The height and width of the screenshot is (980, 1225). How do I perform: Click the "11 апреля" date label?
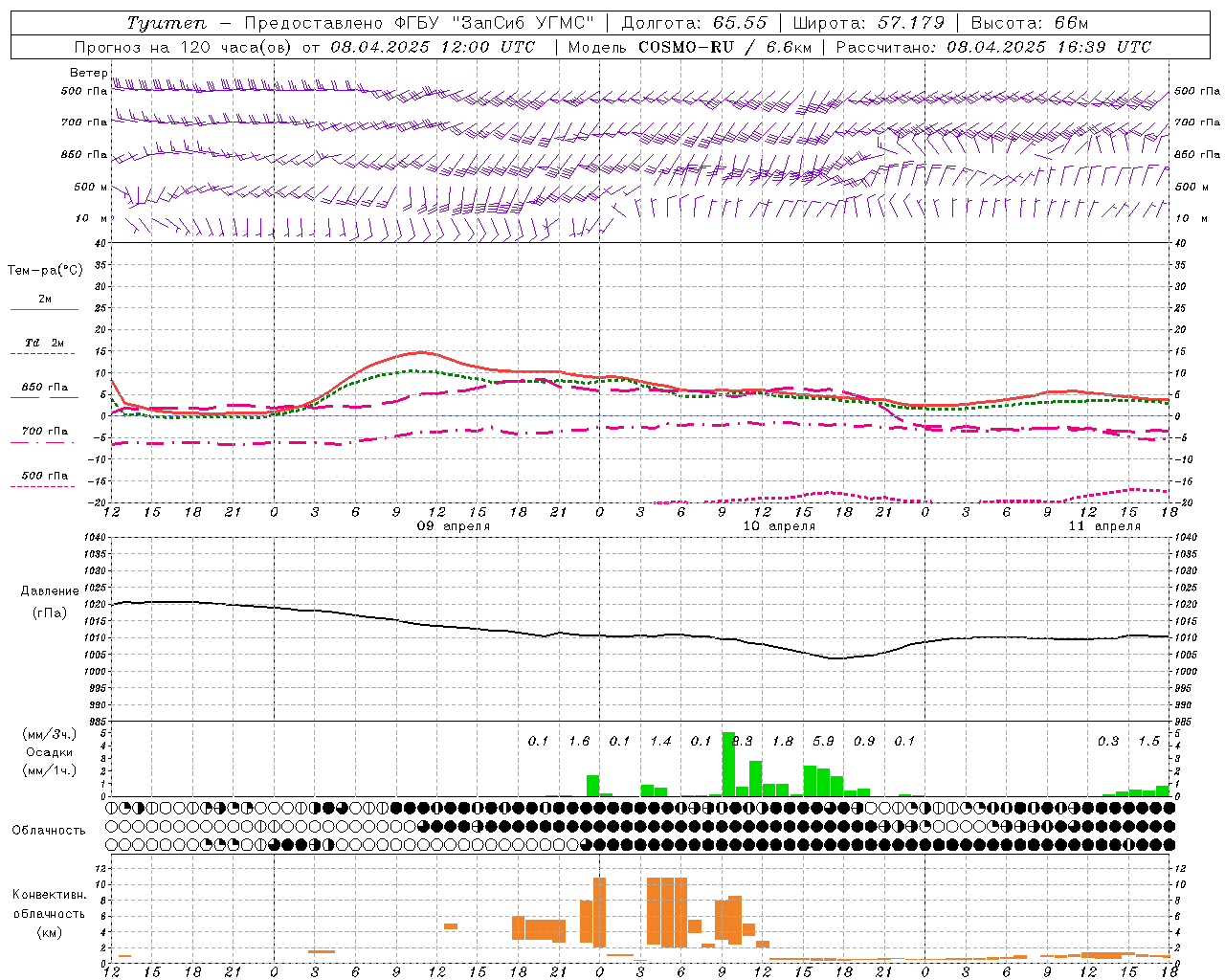point(1104,526)
